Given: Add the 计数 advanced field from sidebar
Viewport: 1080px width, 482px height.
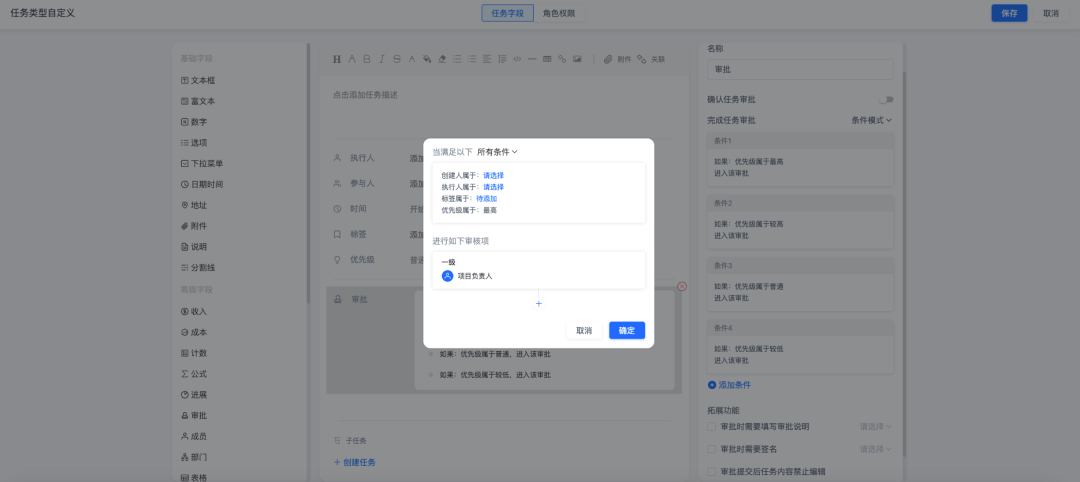Looking at the screenshot, I should (x=194, y=353).
